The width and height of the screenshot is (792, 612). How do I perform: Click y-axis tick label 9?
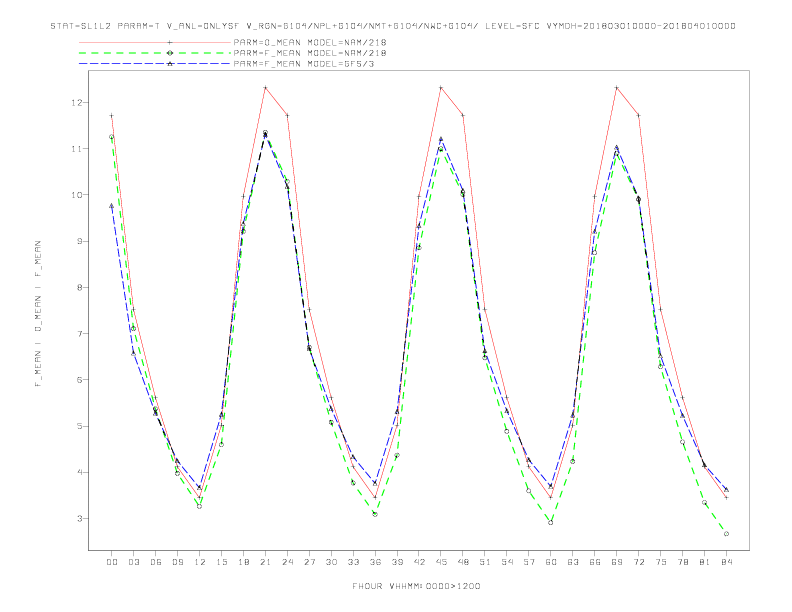80,241
